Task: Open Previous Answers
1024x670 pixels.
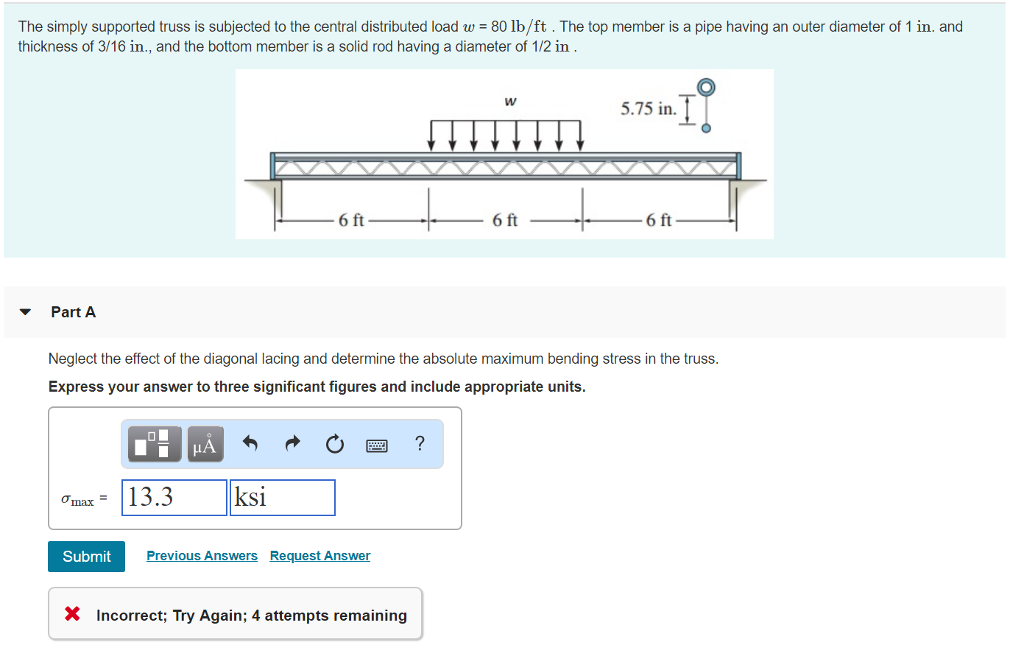Action: (201, 556)
